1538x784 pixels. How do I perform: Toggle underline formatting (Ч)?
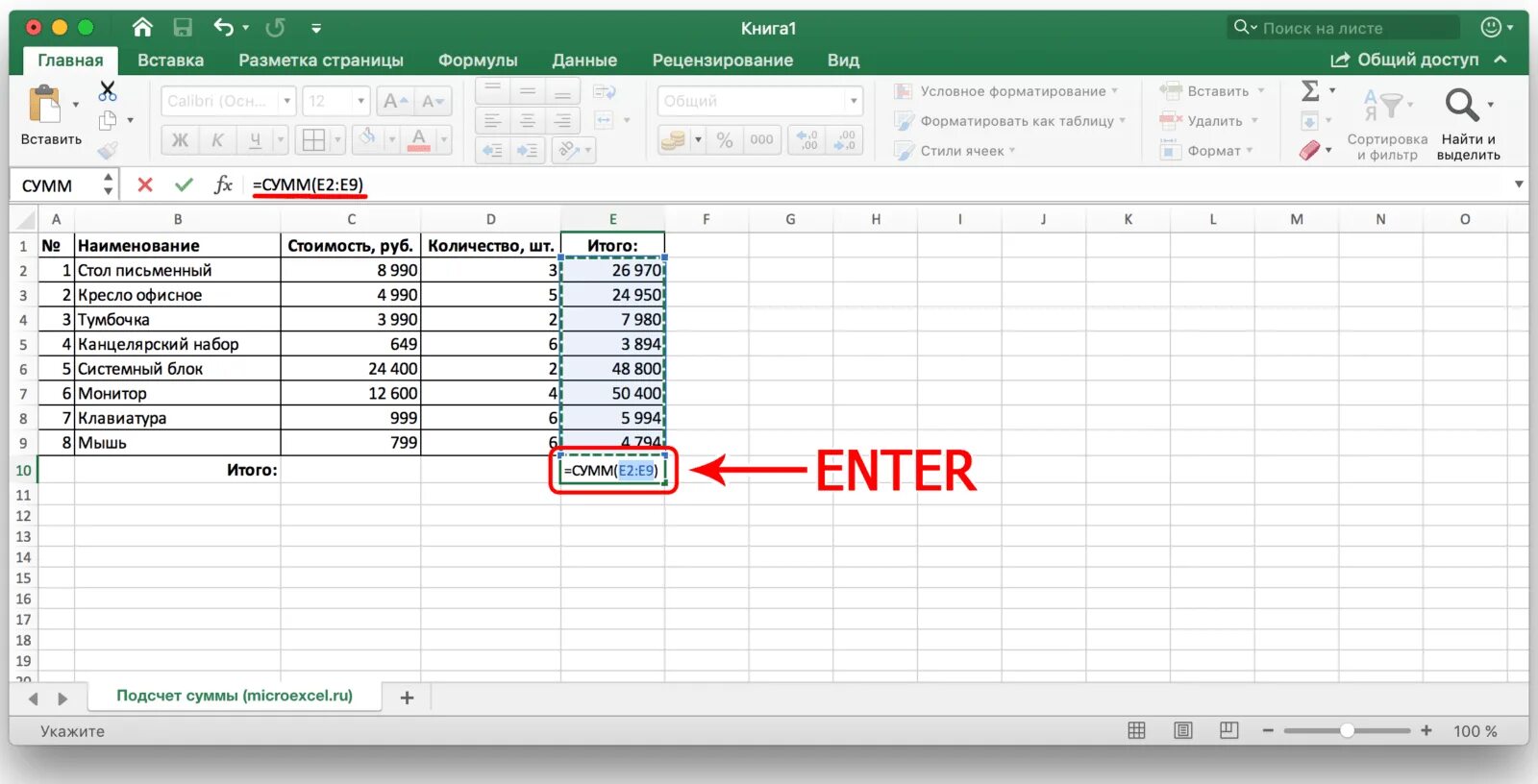(255, 140)
